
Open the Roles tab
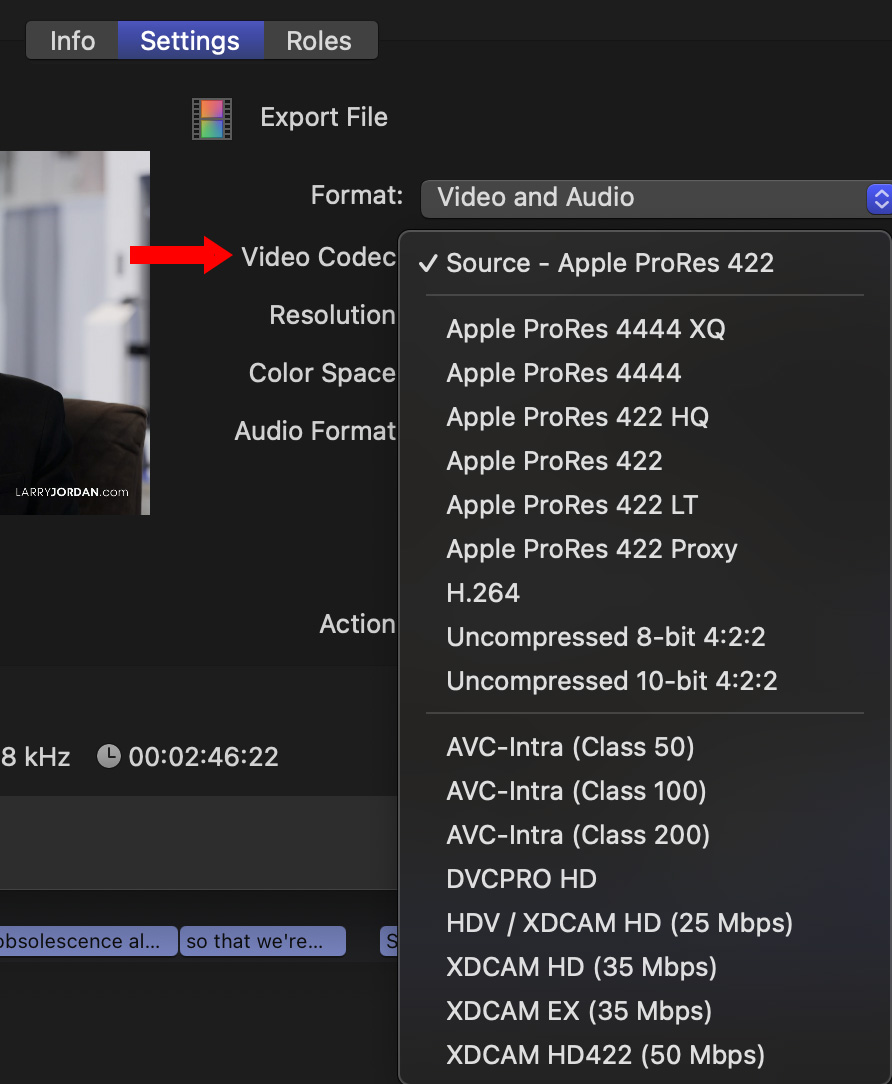319,41
